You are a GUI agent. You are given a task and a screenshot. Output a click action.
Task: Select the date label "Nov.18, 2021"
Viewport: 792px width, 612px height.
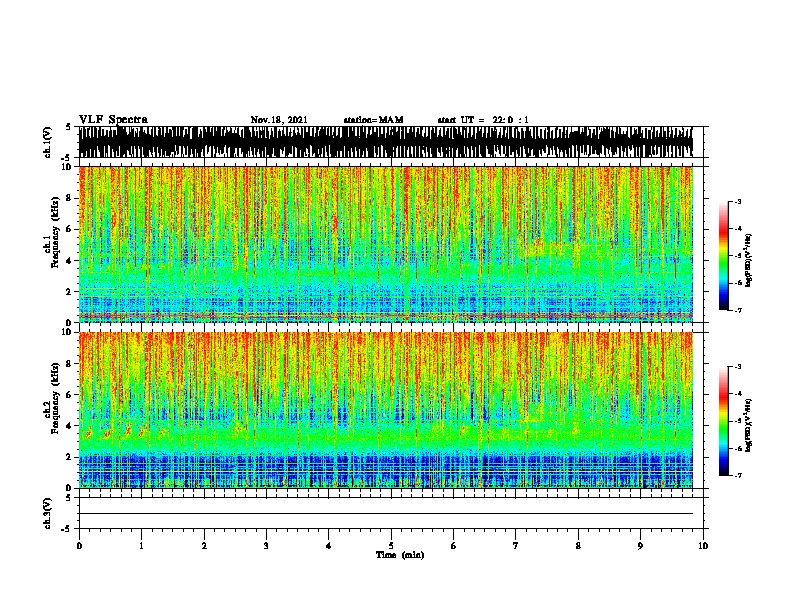[279, 120]
